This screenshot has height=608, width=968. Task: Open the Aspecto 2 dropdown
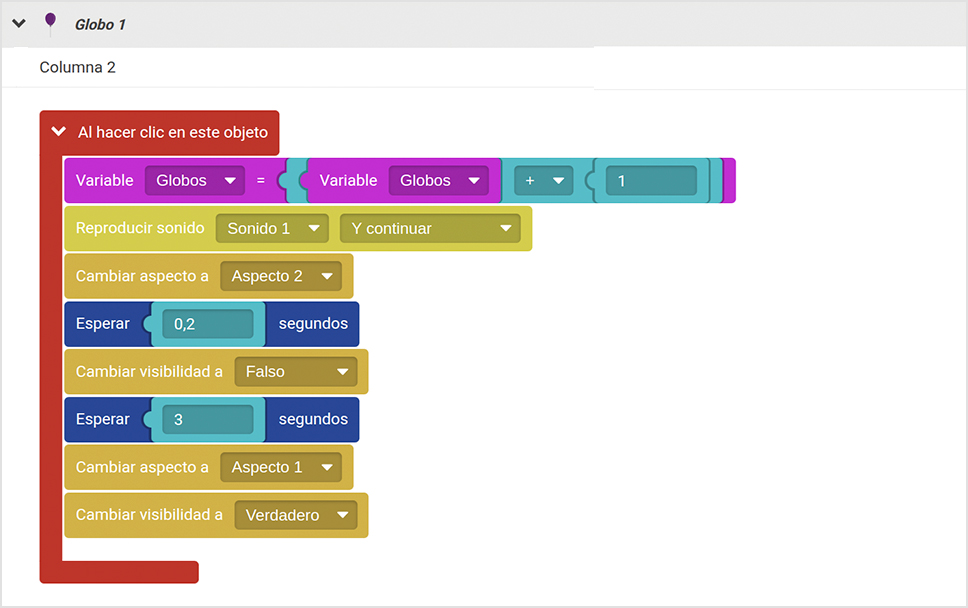click(281, 276)
